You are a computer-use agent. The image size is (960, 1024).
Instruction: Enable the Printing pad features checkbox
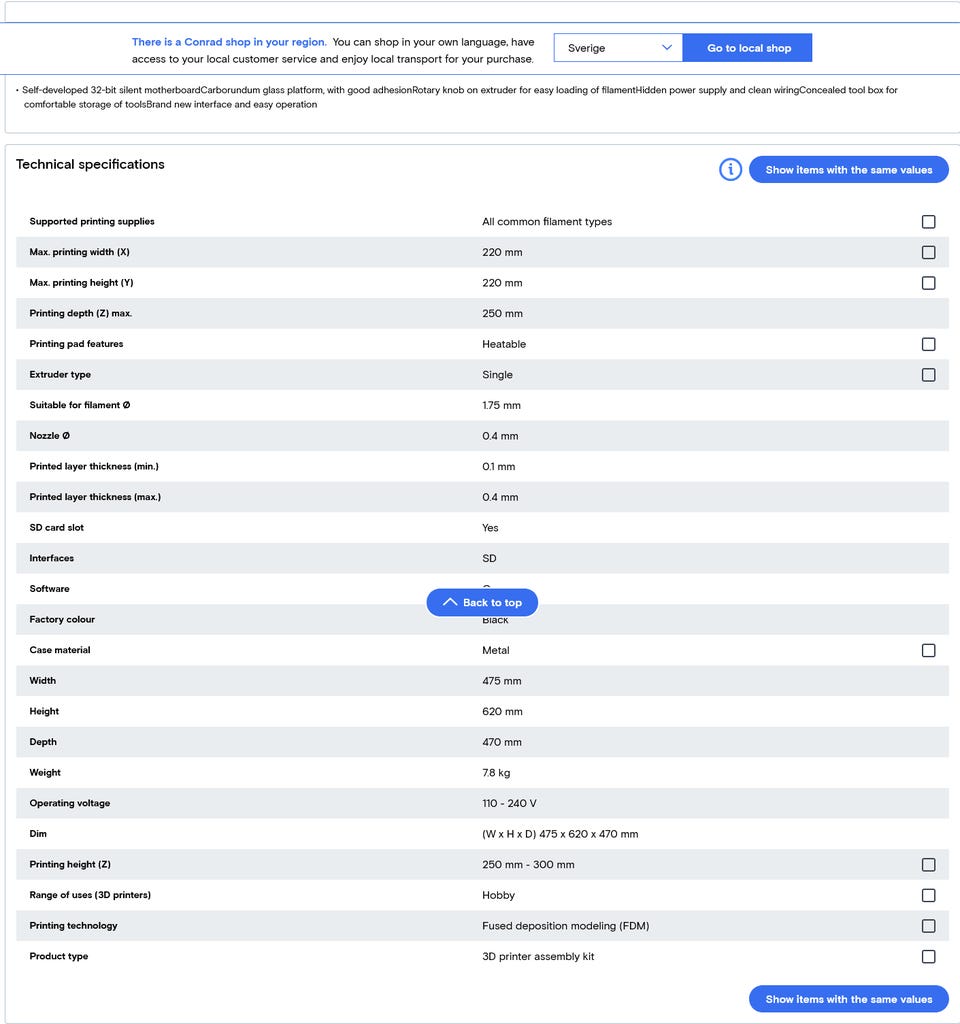(x=928, y=344)
